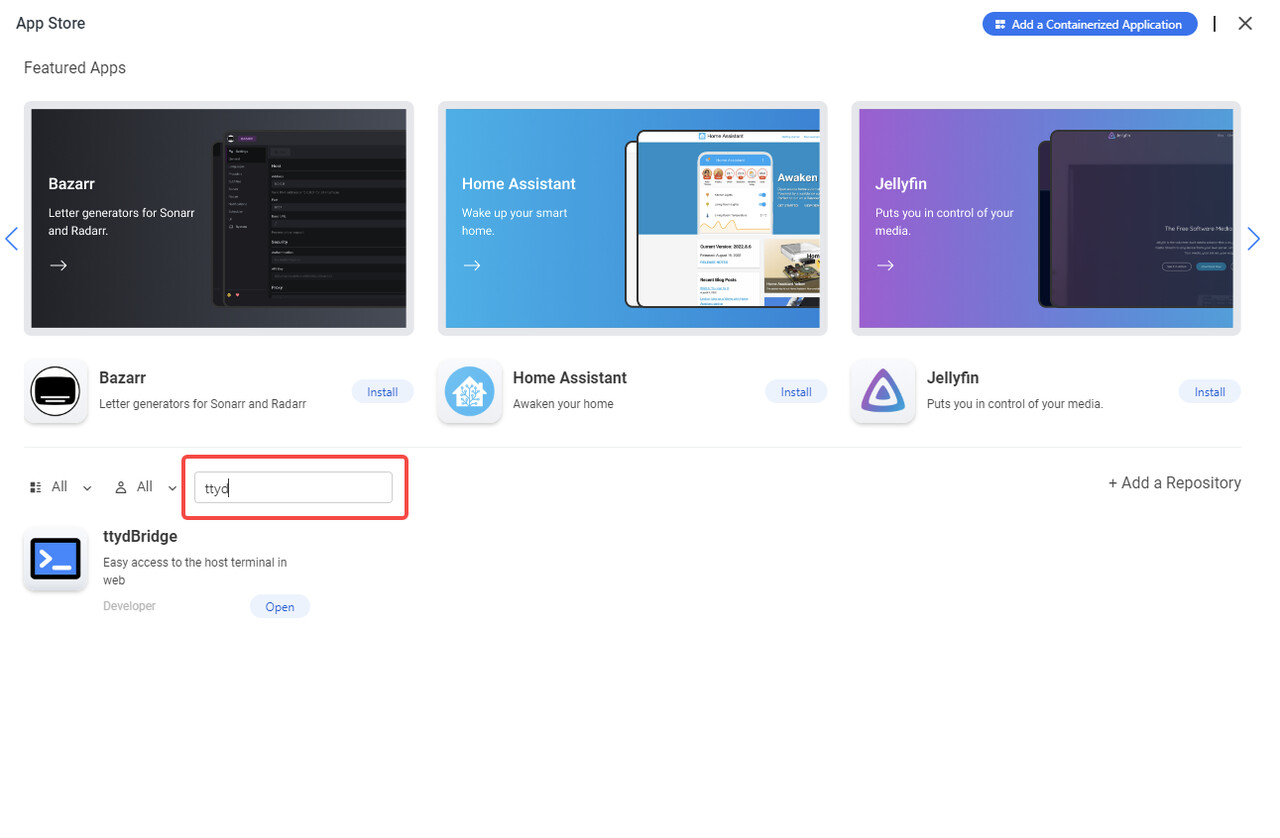
Task: Click Add a Containerized Application button
Action: tap(1089, 24)
